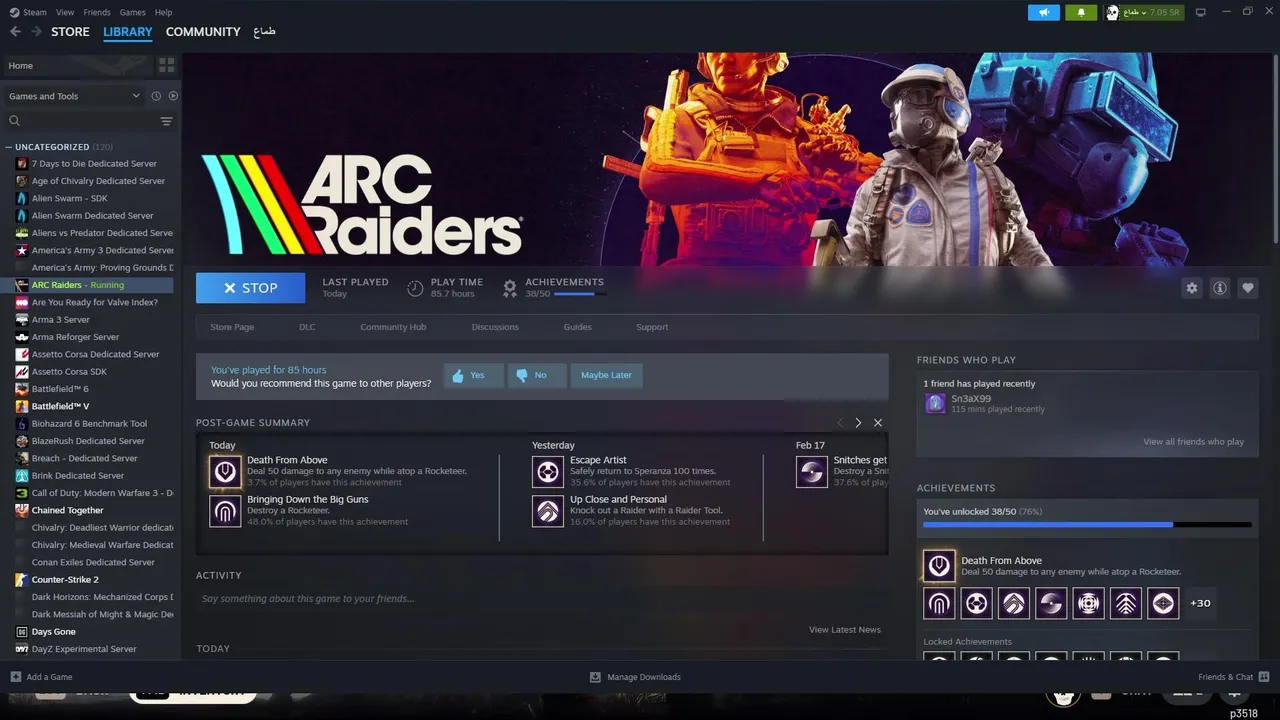Show next post-game summary page

click(858, 423)
